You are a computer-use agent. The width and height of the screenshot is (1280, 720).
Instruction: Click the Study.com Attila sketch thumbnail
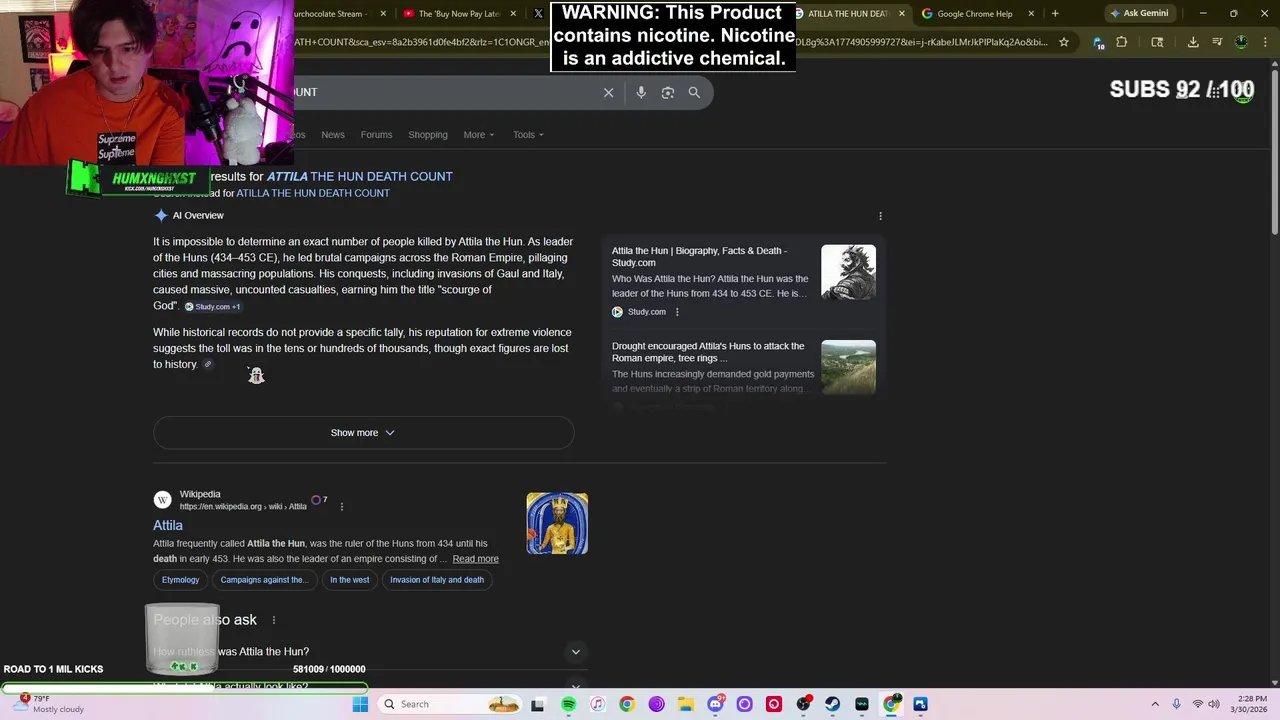[848, 272]
